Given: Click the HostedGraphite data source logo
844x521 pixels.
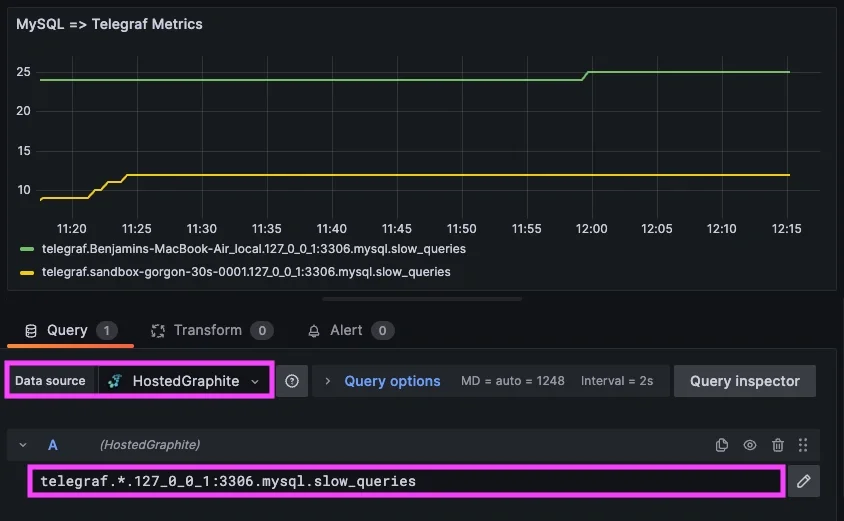Looking at the screenshot, I should pyautogui.click(x=116, y=381).
